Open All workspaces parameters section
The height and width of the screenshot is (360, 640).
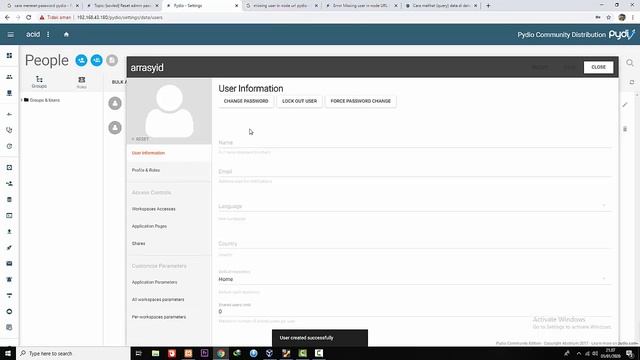tap(169, 300)
